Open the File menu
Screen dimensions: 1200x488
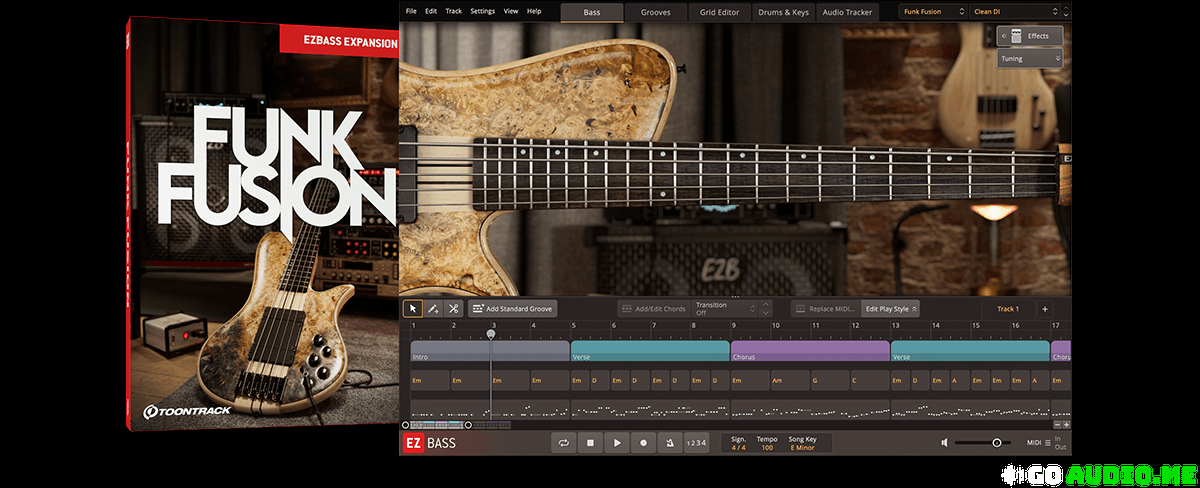[411, 11]
